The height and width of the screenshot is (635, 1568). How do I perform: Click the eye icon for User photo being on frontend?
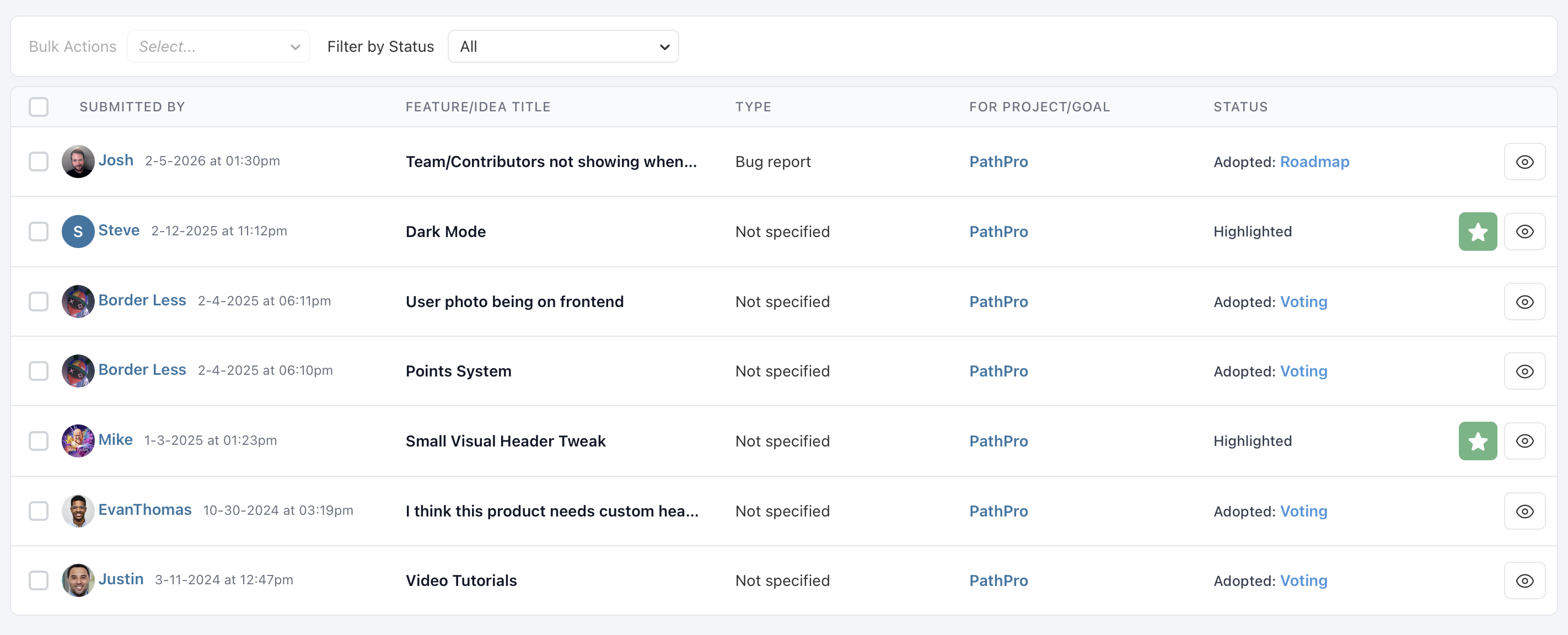click(1525, 302)
